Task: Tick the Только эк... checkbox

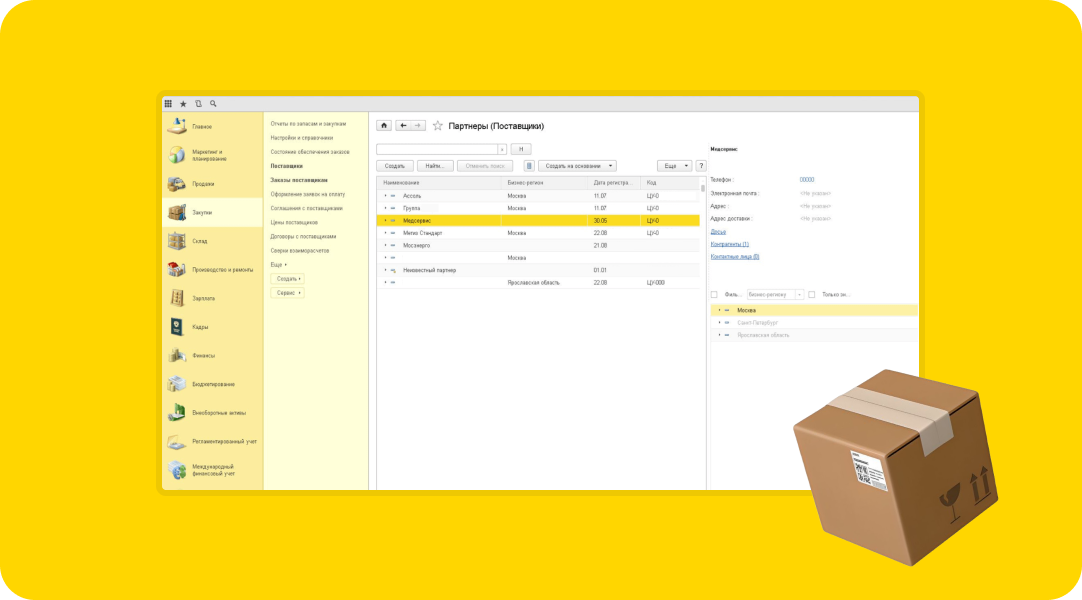Action: 812,295
